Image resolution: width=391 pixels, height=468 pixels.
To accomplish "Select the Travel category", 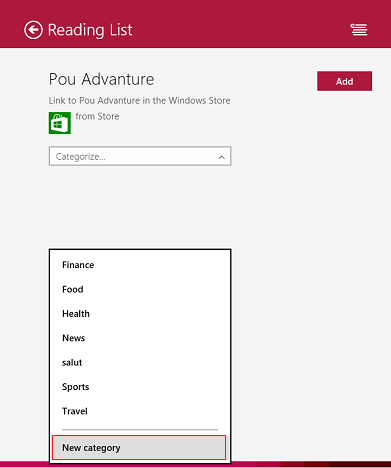I will tap(140, 411).
